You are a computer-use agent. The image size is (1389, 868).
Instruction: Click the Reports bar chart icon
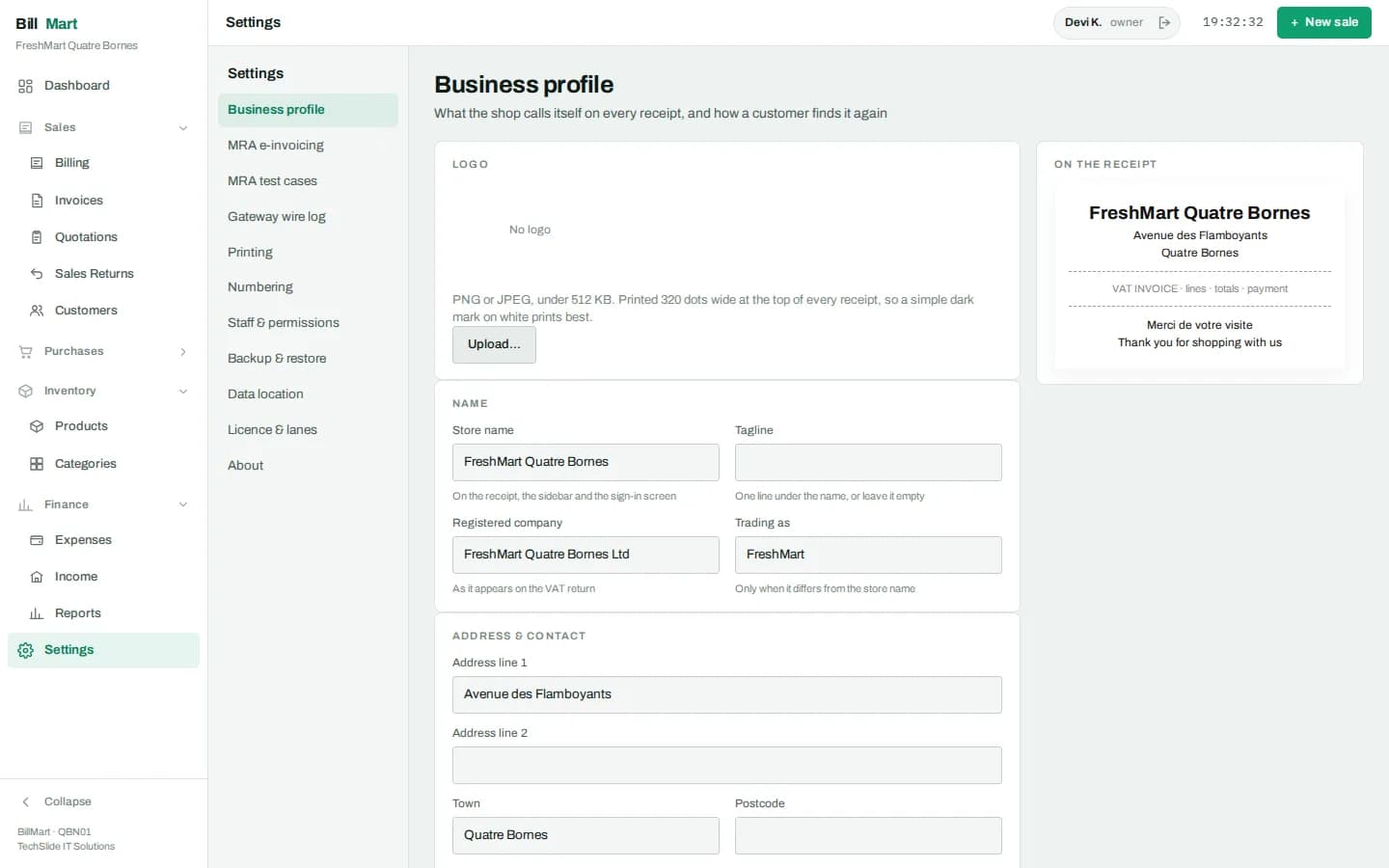pos(37,613)
